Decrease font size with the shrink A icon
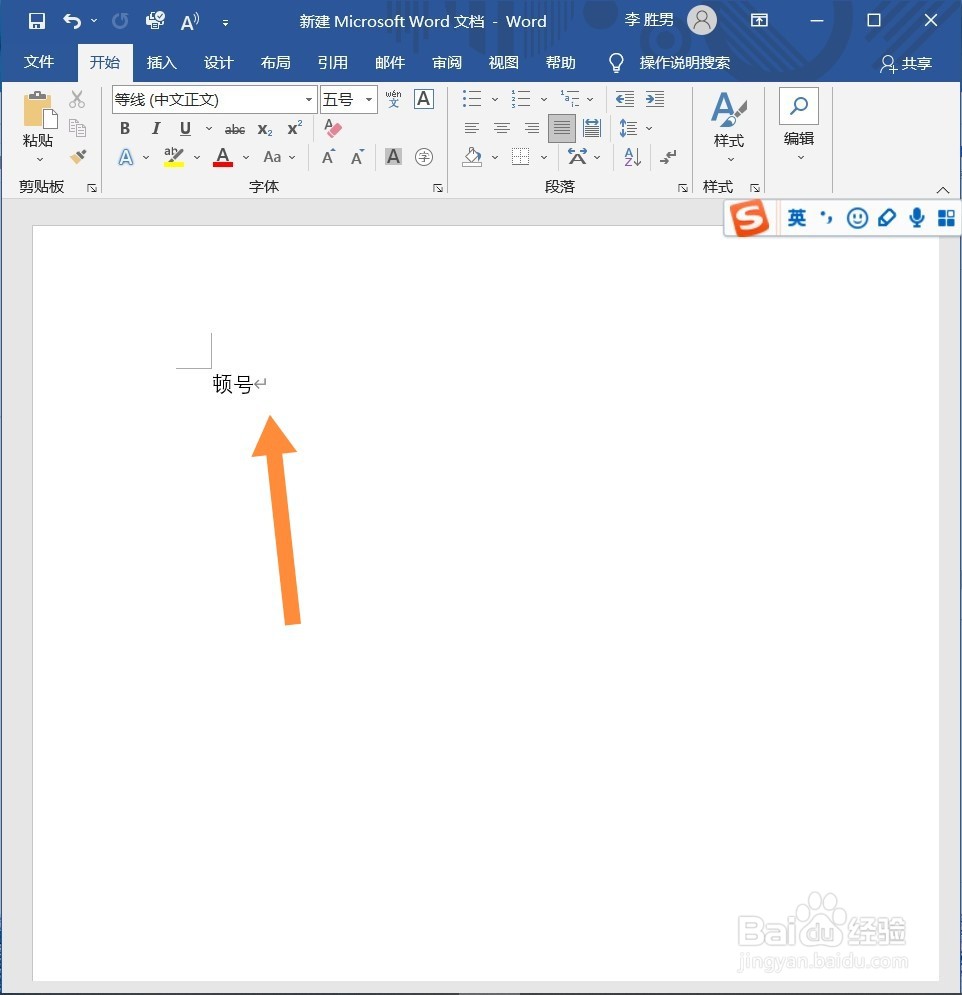 357,157
